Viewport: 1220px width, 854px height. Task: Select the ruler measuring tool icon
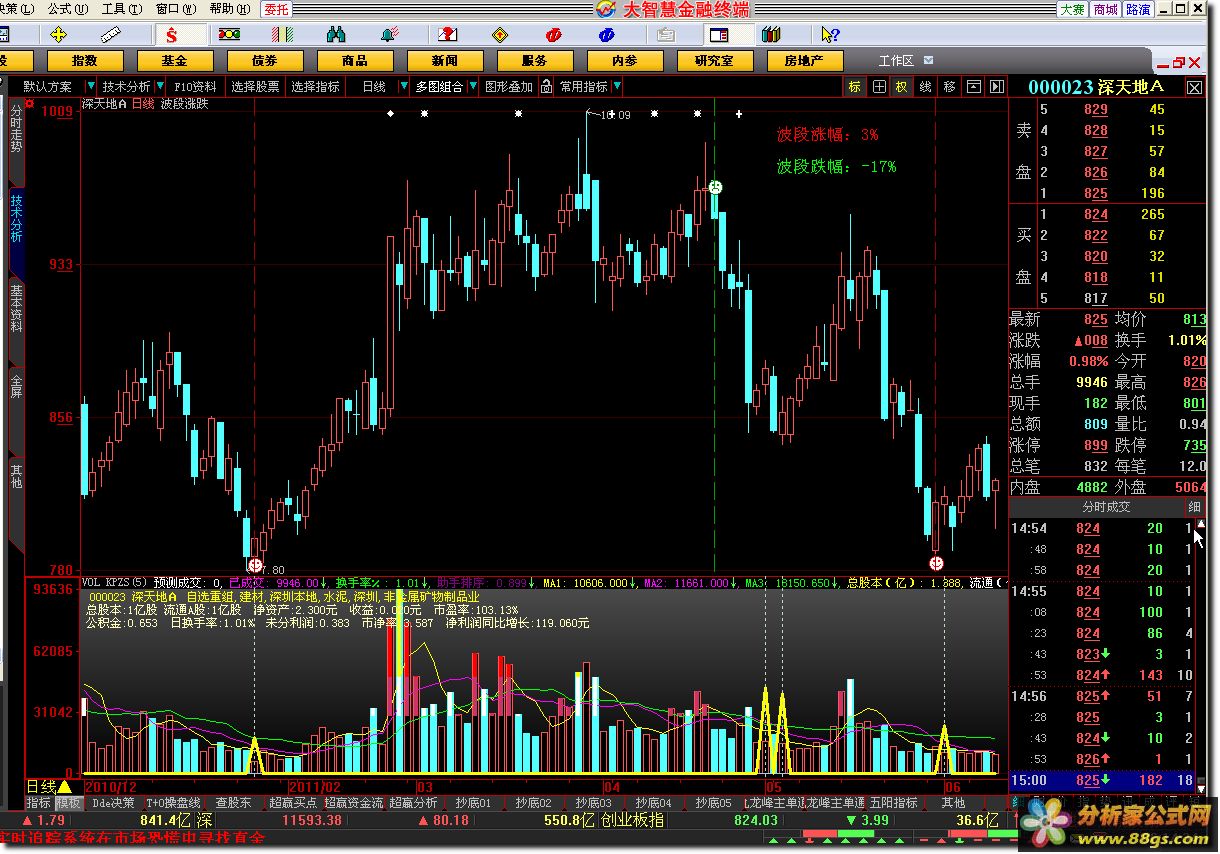pyautogui.click(x=111, y=35)
